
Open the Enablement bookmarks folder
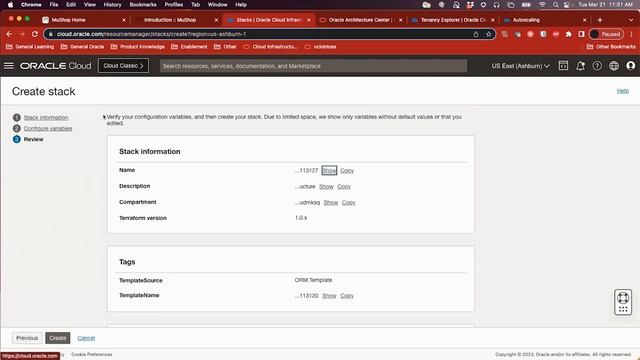[189, 47]
